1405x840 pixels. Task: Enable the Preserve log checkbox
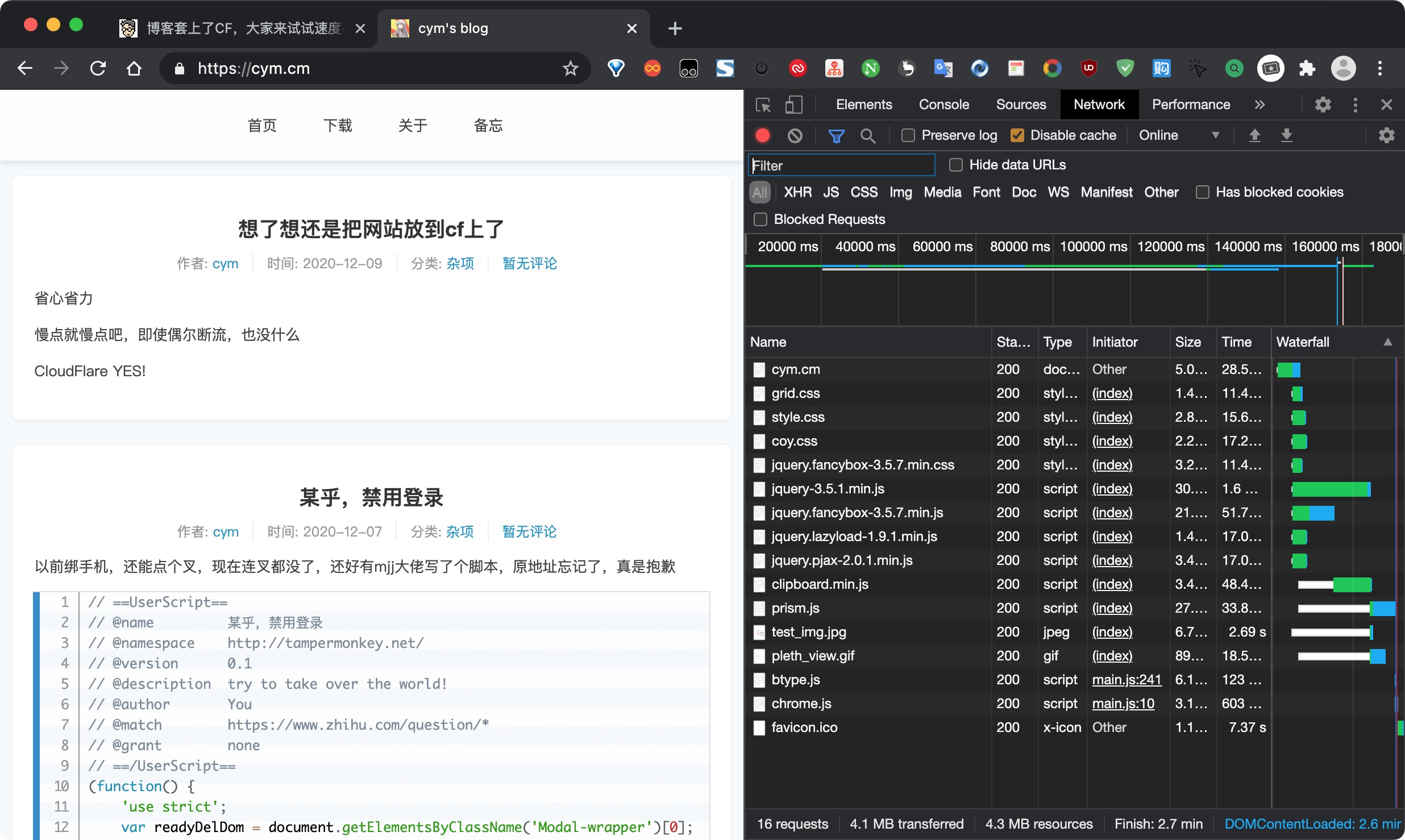coord(908,135)
